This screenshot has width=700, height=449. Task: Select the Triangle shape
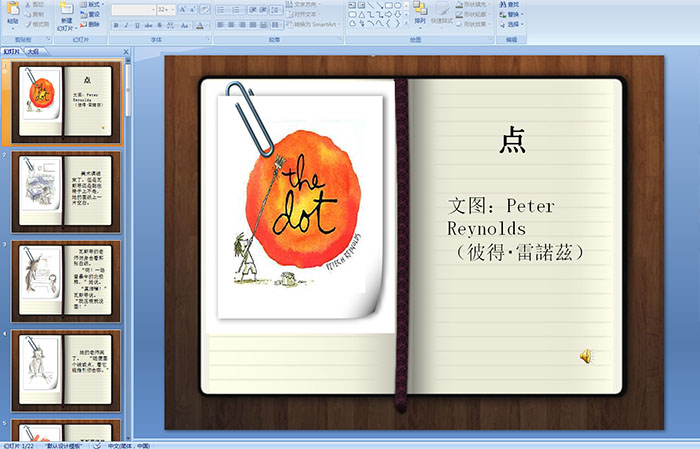click(x=362, y=15)
